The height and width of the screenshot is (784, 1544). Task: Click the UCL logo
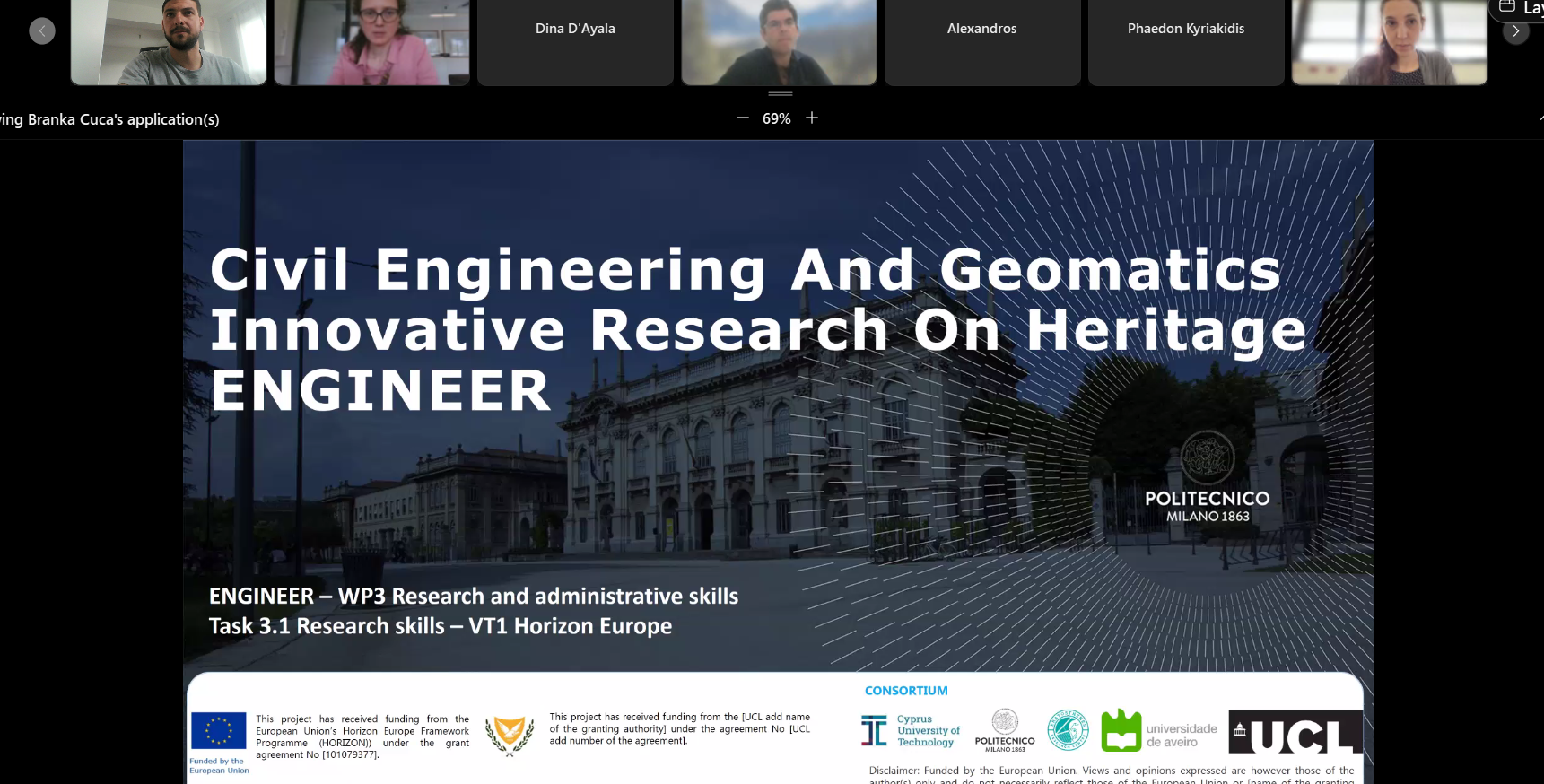pyautogui.click(x=1295, y=733)
